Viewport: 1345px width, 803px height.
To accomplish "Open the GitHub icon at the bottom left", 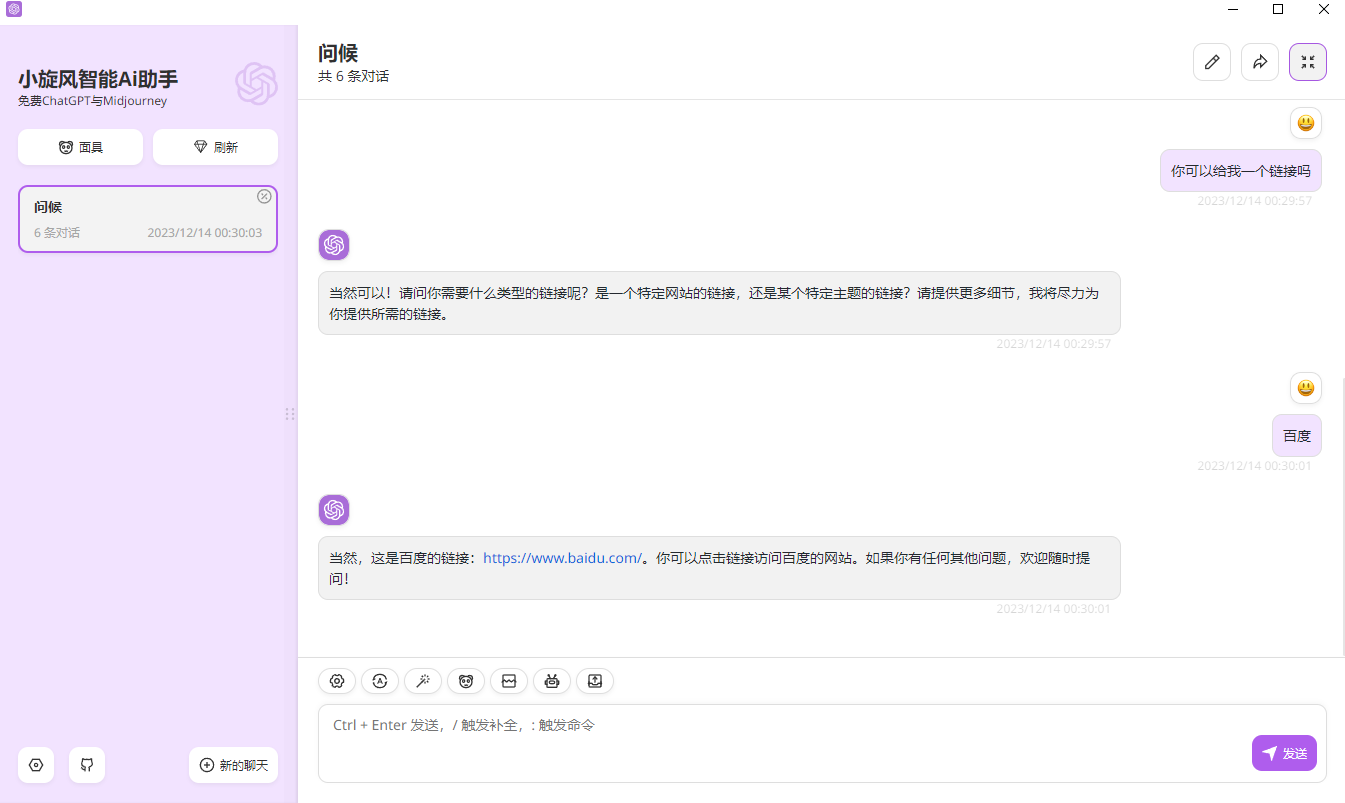I will click(87, 765).
